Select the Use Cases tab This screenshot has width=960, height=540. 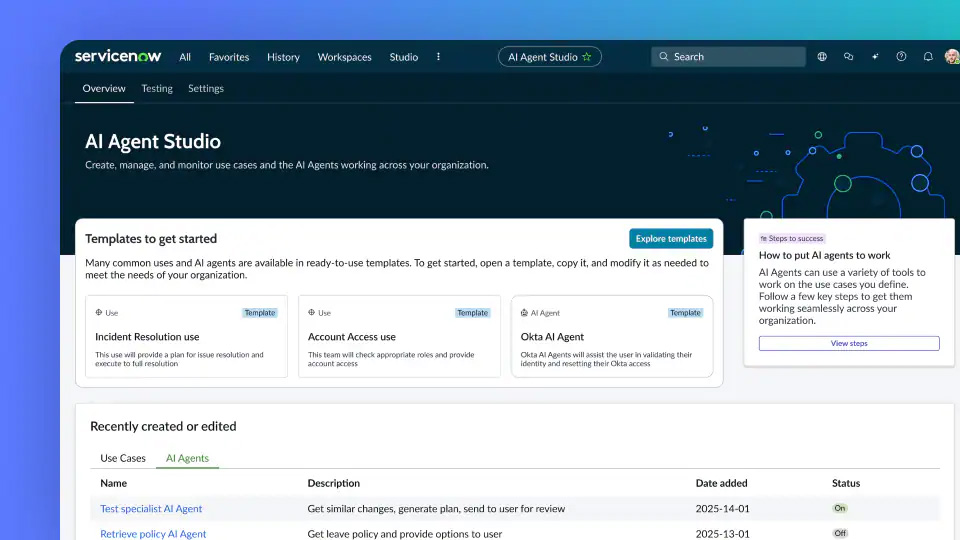click(x=123, y=458)
